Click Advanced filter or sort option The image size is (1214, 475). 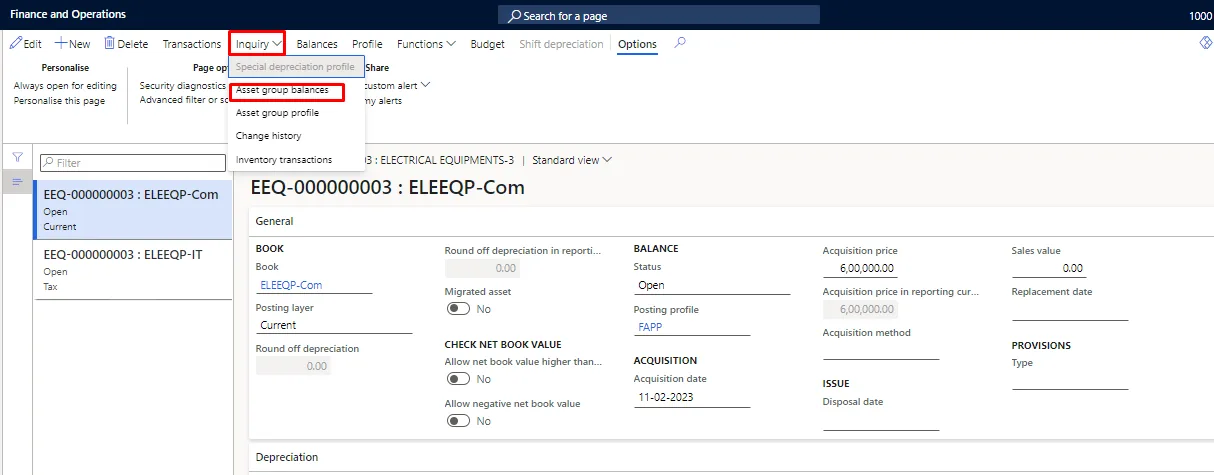pos(183,100)
